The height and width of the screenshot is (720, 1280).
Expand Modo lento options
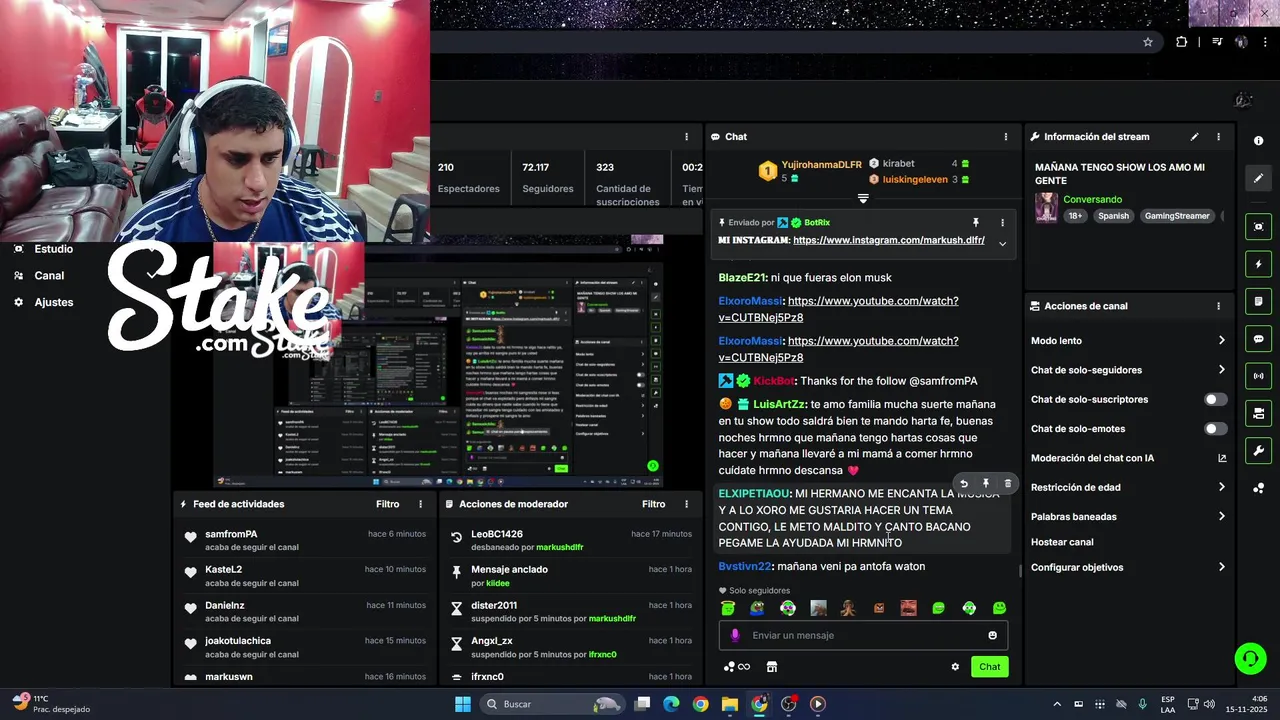tap(1222, 341)
